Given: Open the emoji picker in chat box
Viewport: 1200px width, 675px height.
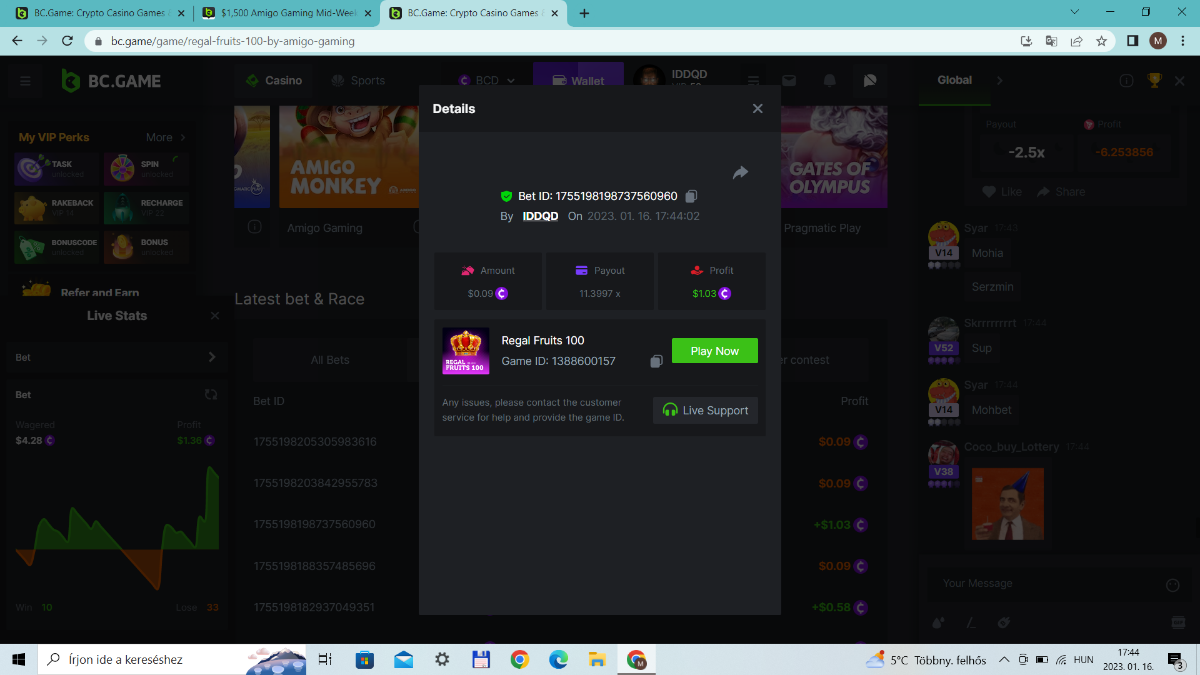Looking at the screenshot, I should point(1173,585).
